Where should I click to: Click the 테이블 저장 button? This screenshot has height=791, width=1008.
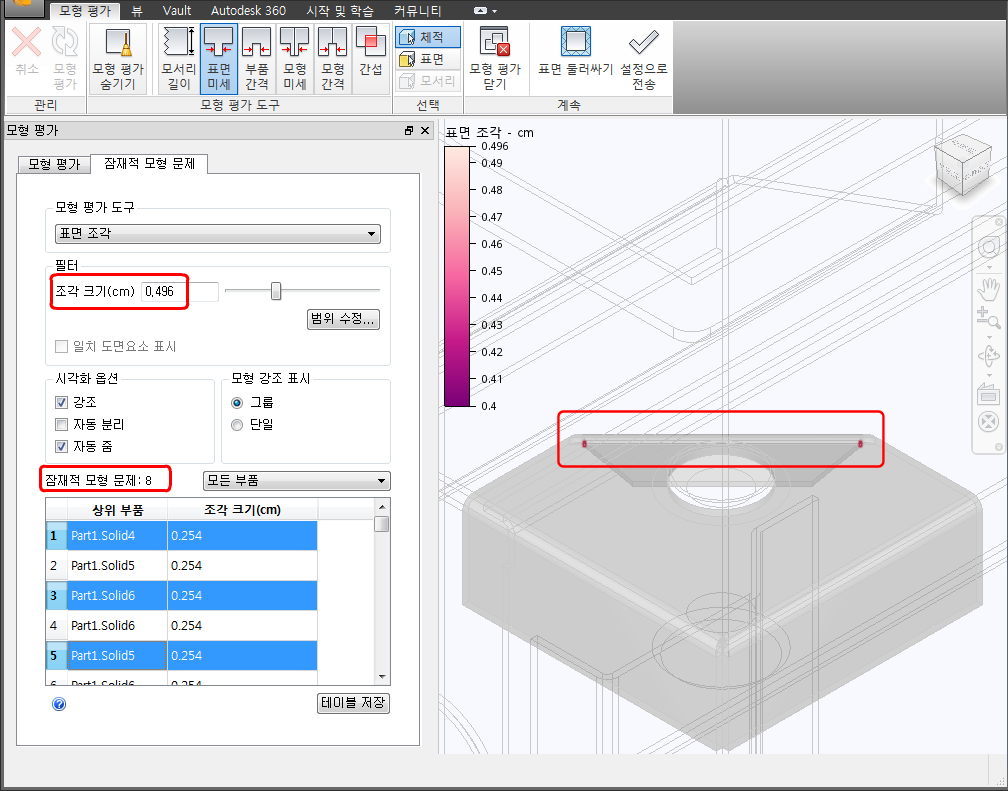point(354,703)
